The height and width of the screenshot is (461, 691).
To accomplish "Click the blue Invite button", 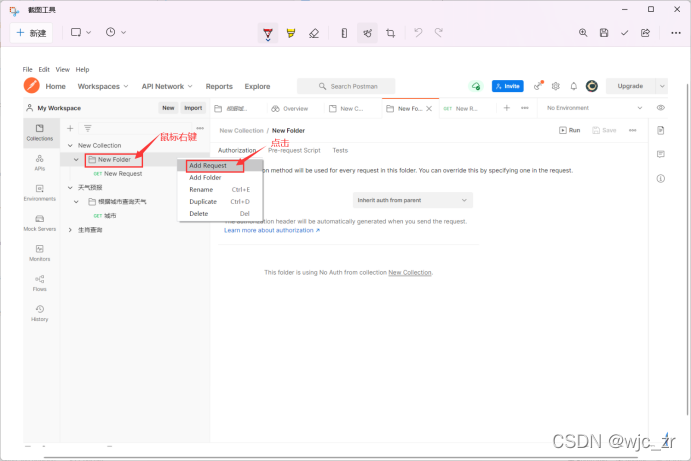I will tap(508, 86).
